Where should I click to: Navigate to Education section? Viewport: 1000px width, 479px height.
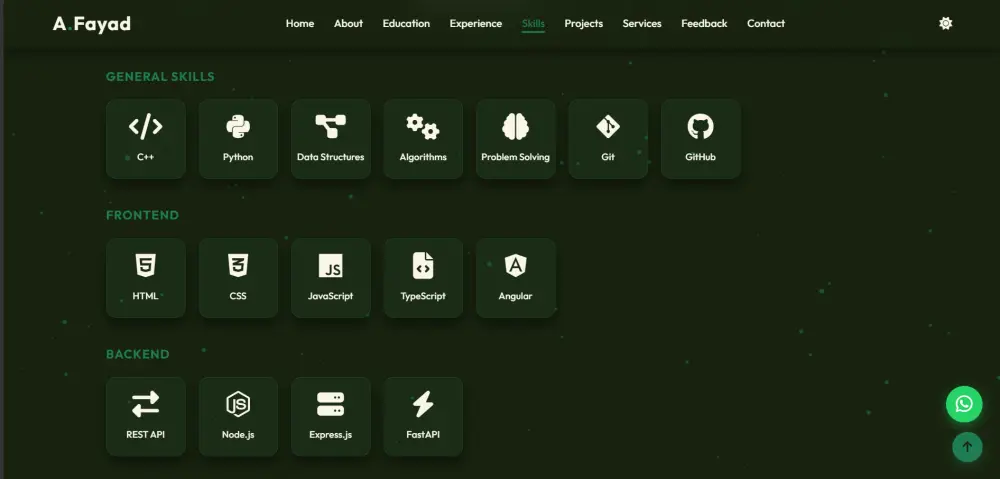point(406,24)
